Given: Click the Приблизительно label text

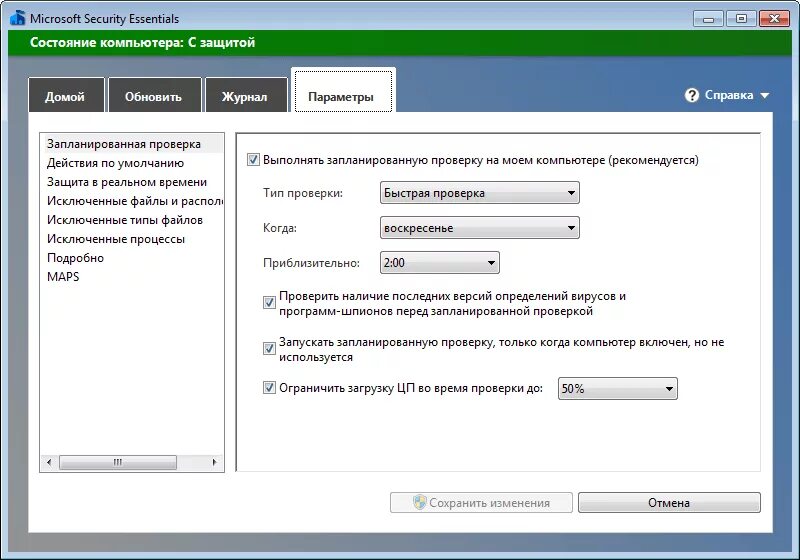Looking at the screenshot, I should coord(311,263).
